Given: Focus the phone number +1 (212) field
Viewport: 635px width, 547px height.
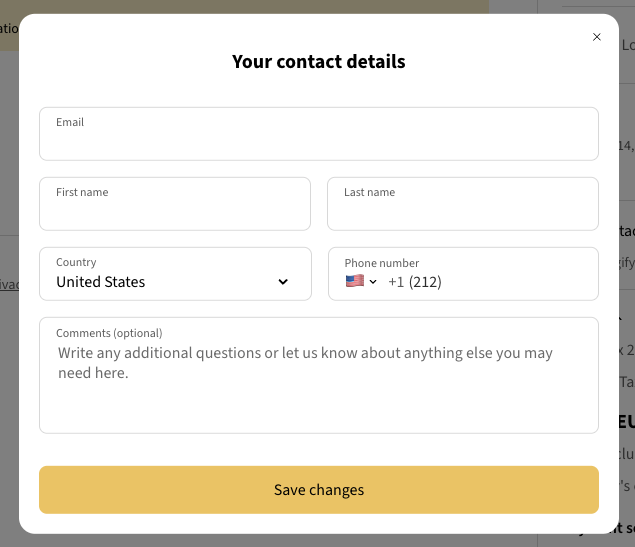Looking at the screenshot, I should point(490,282).
